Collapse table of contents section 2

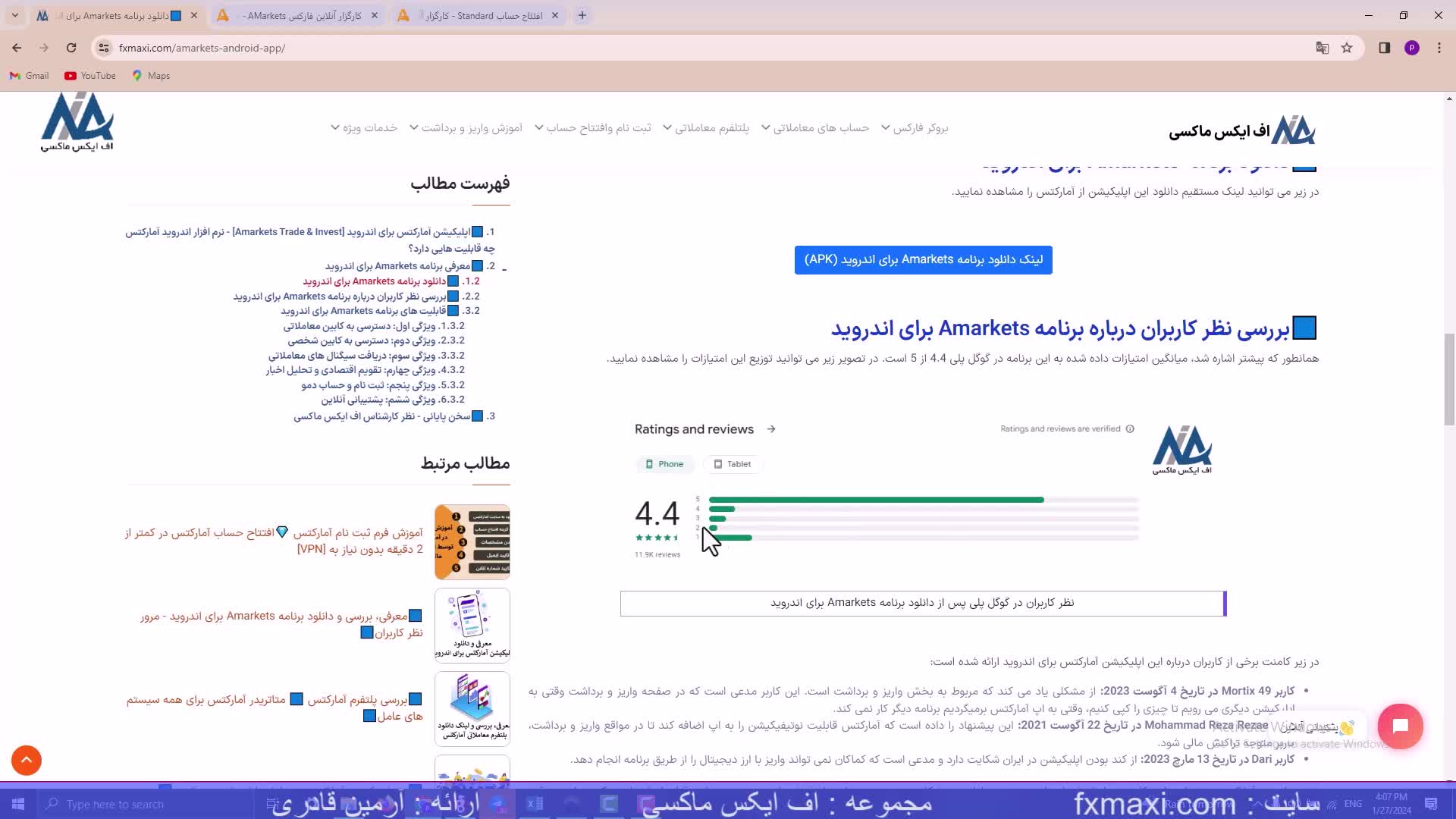click(504, 268)
